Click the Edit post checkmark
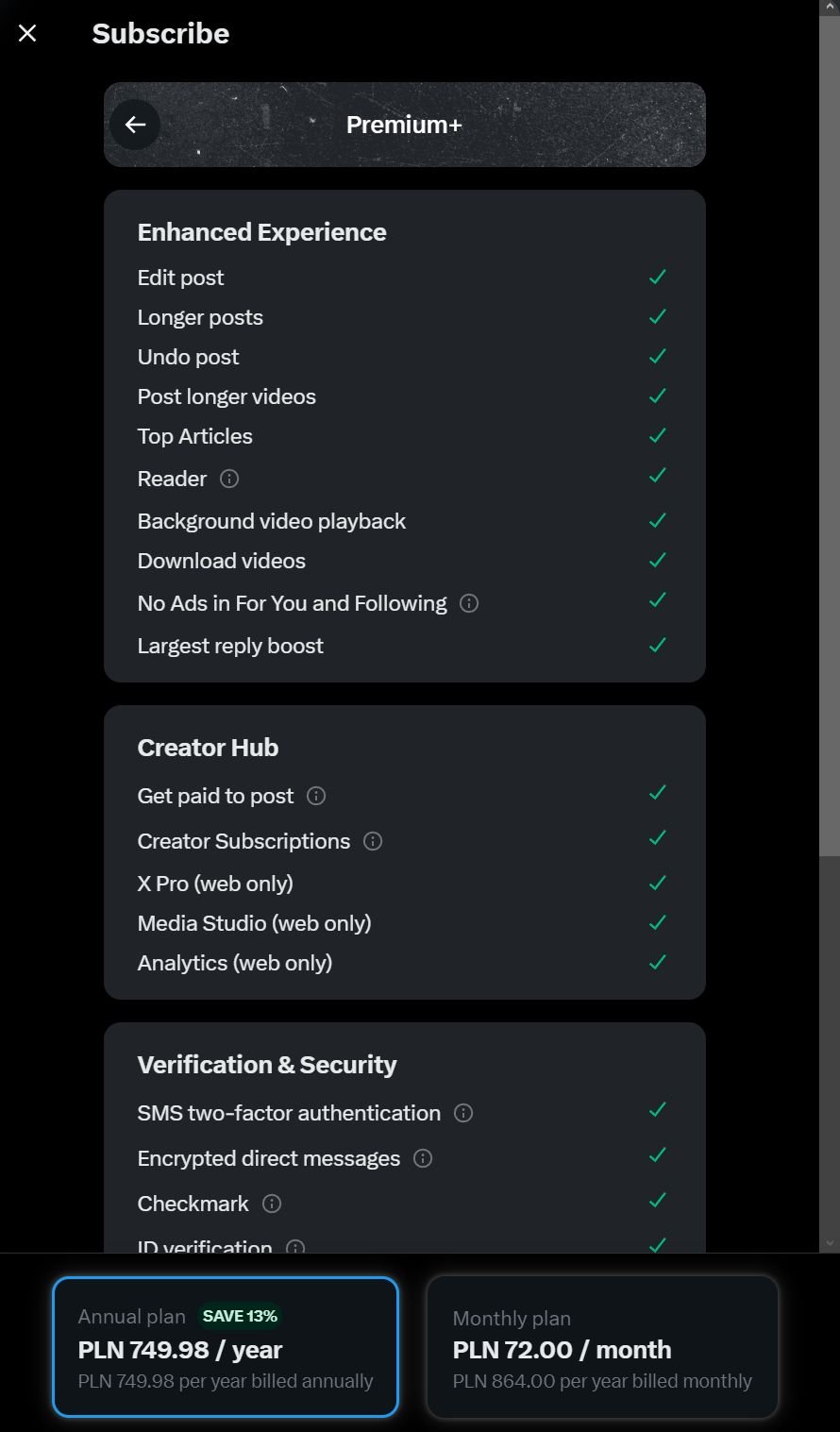The width and height of the screenshot is (840, 1432). coord(658,277)
